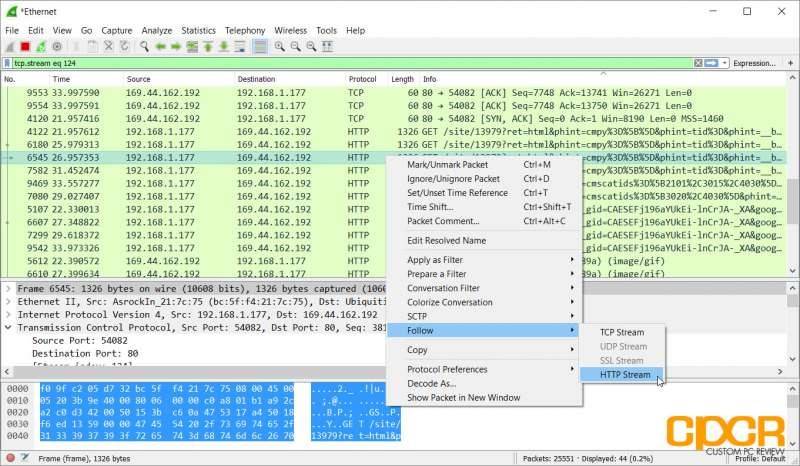Zoom in on packet text
The image size is (800, 466).
[x=279, y=47]
